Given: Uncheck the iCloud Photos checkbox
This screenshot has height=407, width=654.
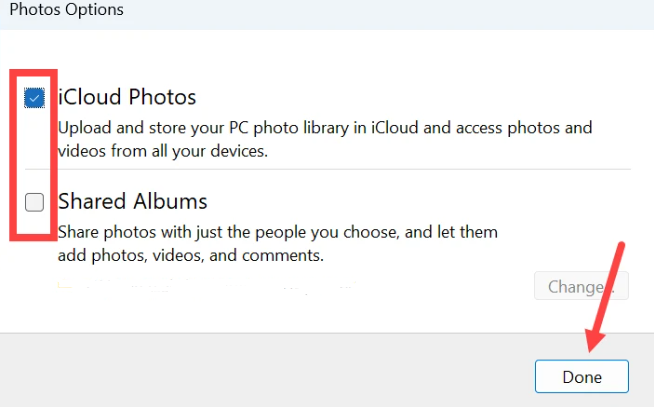Looking at the screenshot, I should click(x=35, y=98).
